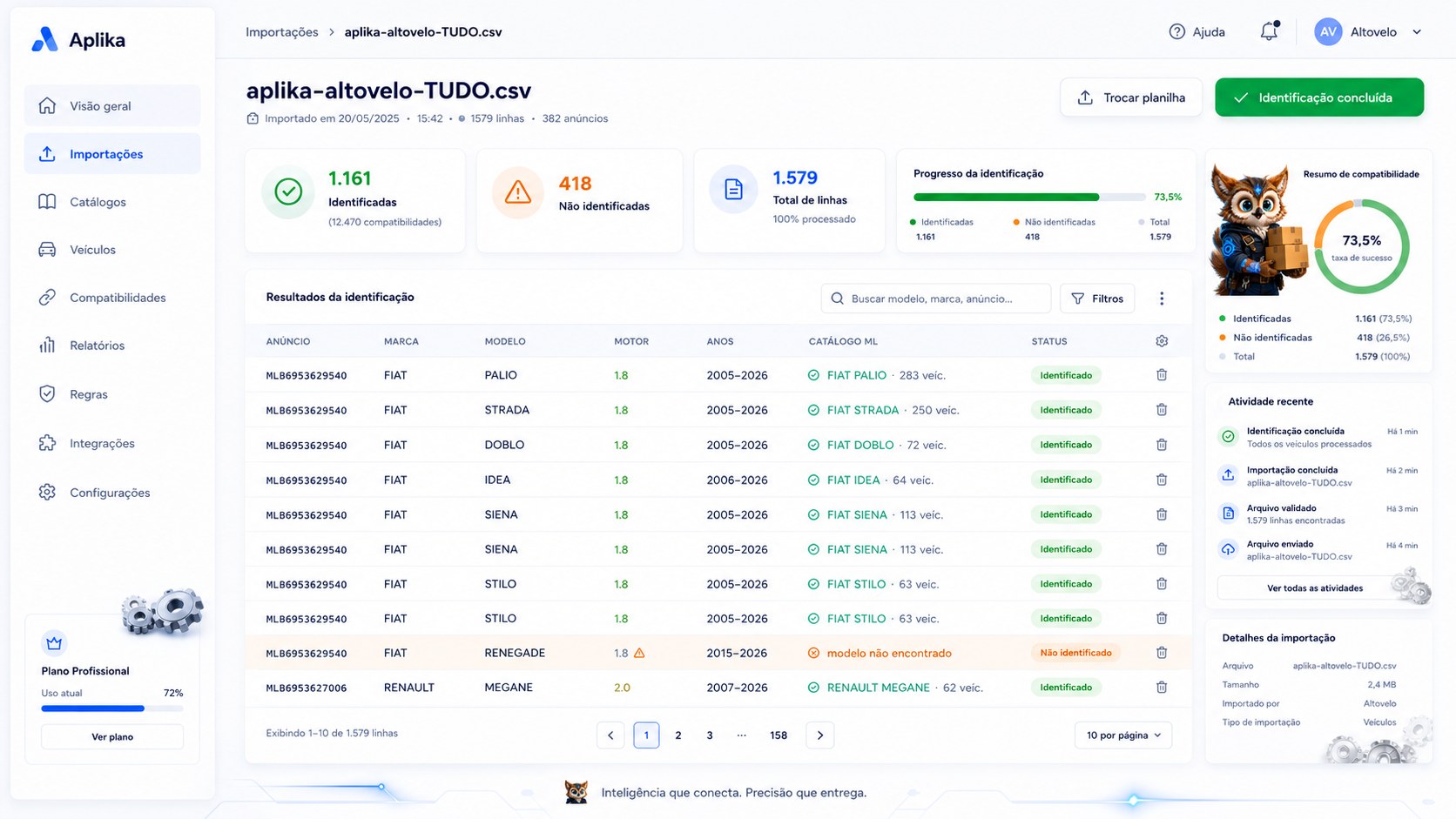This screenshot has width=1456, height=819.
Task: Go to page 3
Action: tap(710, 735)
